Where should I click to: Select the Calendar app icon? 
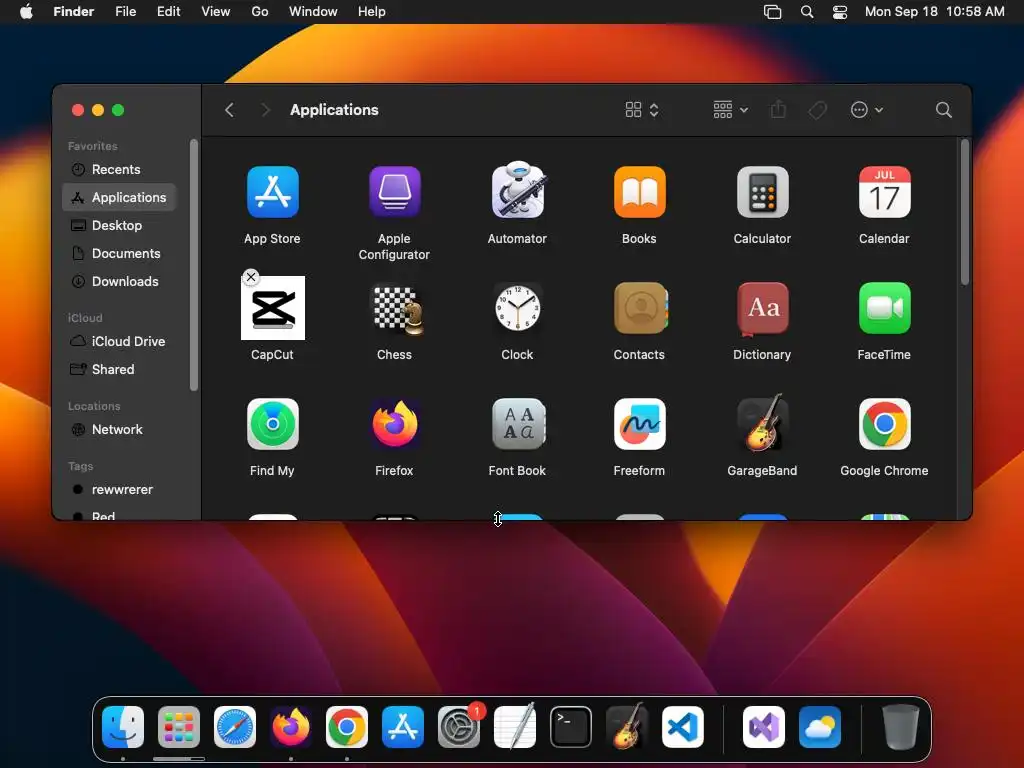click(884, 192)
